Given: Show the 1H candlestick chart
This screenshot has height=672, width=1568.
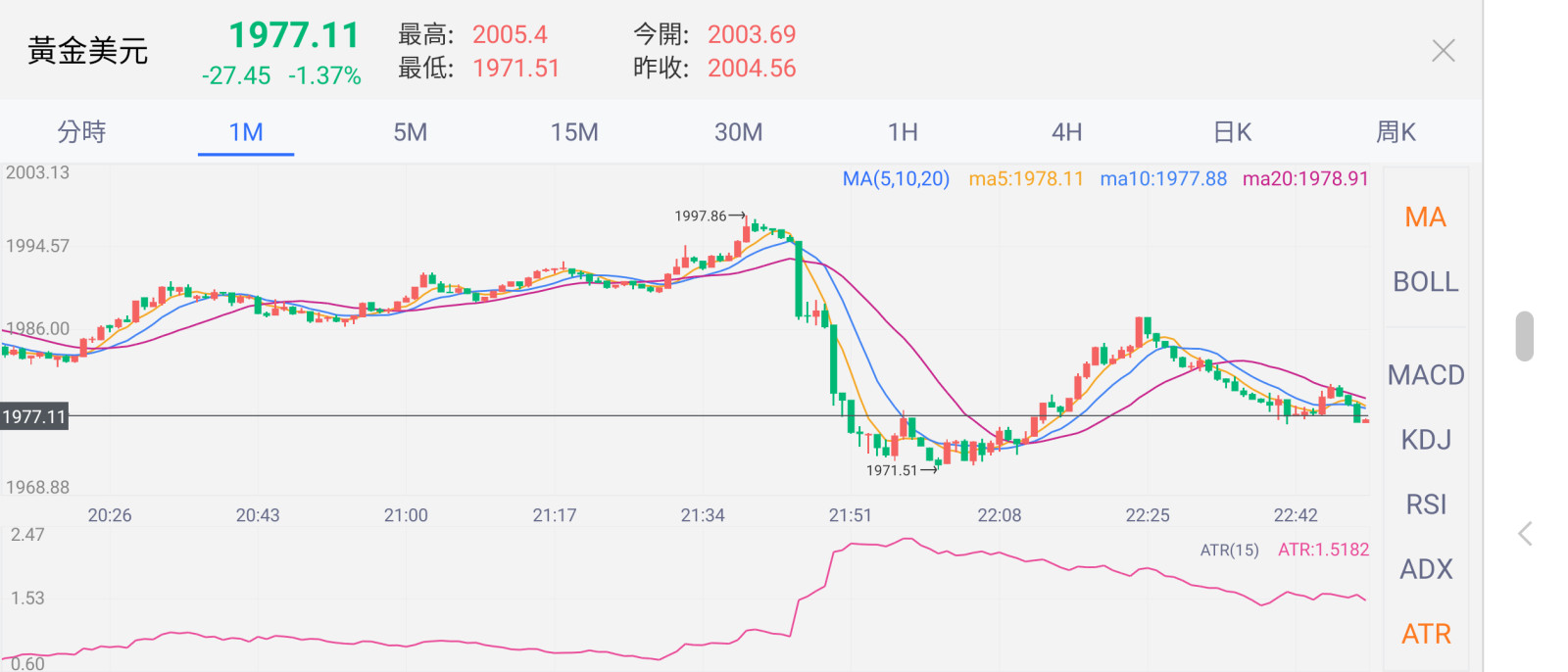Looking at the screenshot, I should (903, 132).
